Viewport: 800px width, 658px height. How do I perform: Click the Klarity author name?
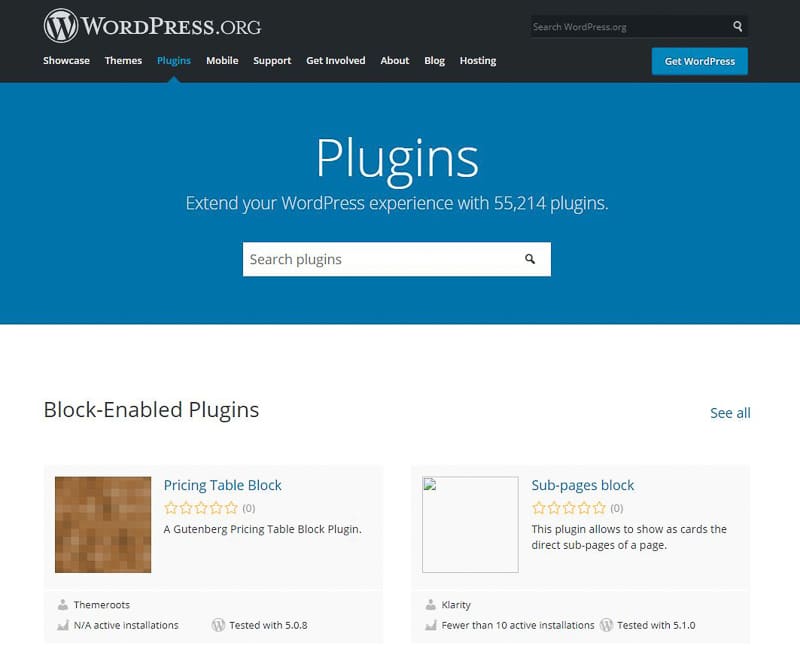pyautogui.click(x=456, y=605)
